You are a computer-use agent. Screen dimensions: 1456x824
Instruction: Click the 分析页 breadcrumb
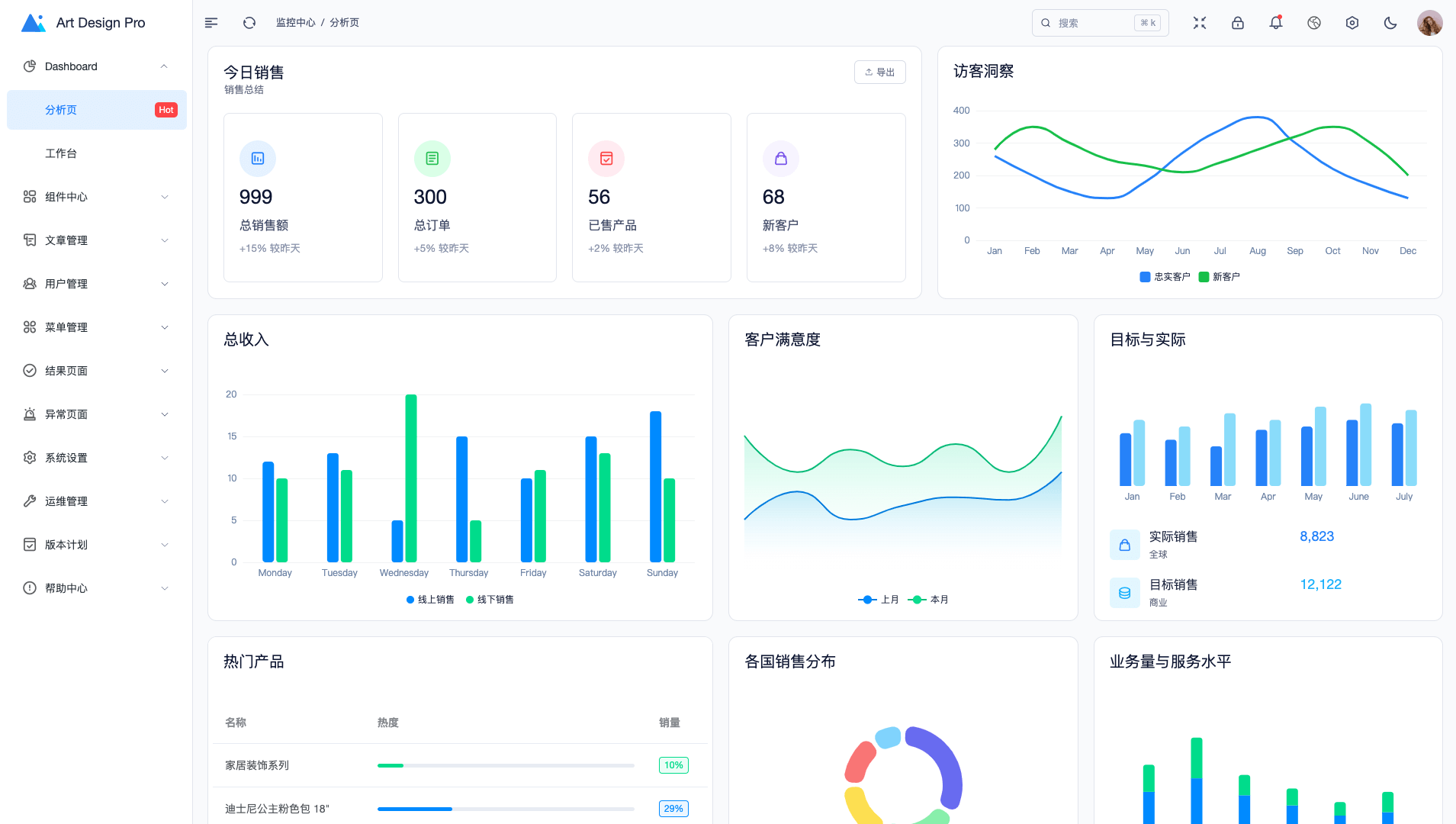pos(344,23)
